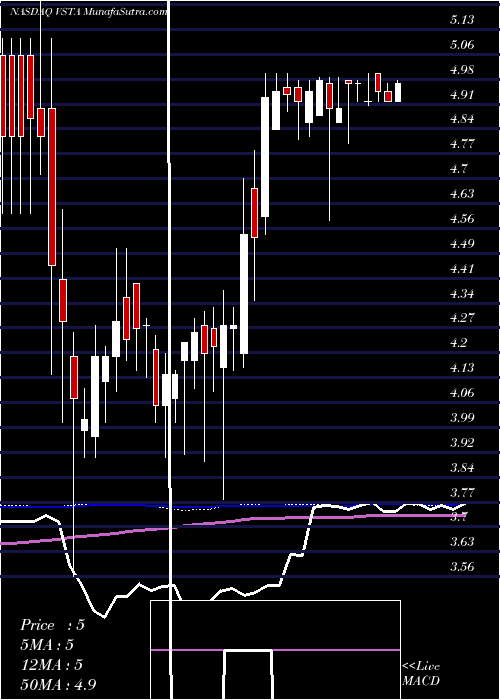Select the '5MA : 5' indicator text

(x=47, y=645)
